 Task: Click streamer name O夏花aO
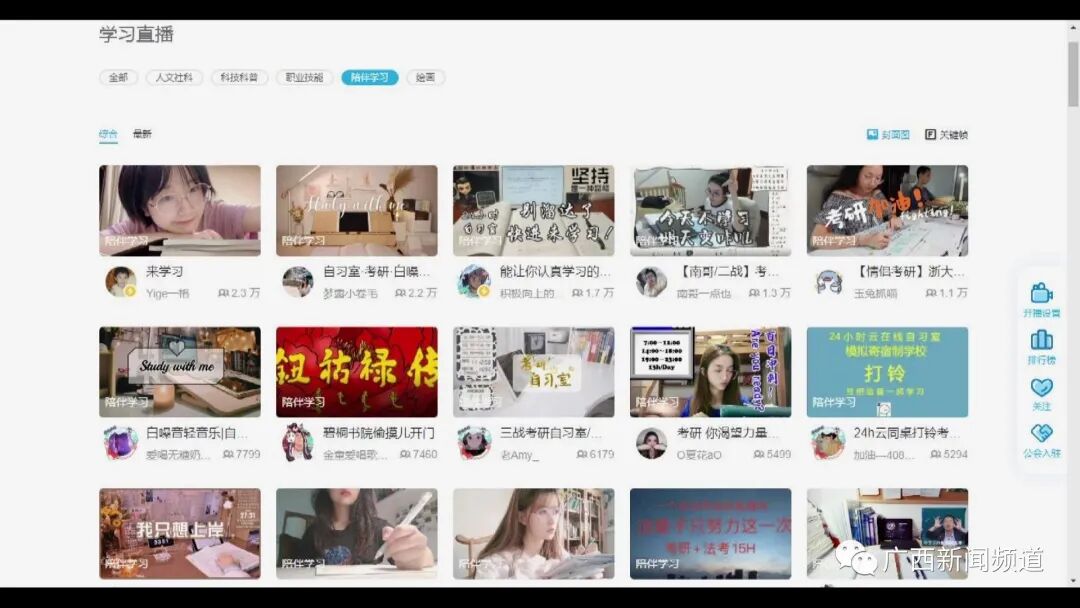(699, 455)
